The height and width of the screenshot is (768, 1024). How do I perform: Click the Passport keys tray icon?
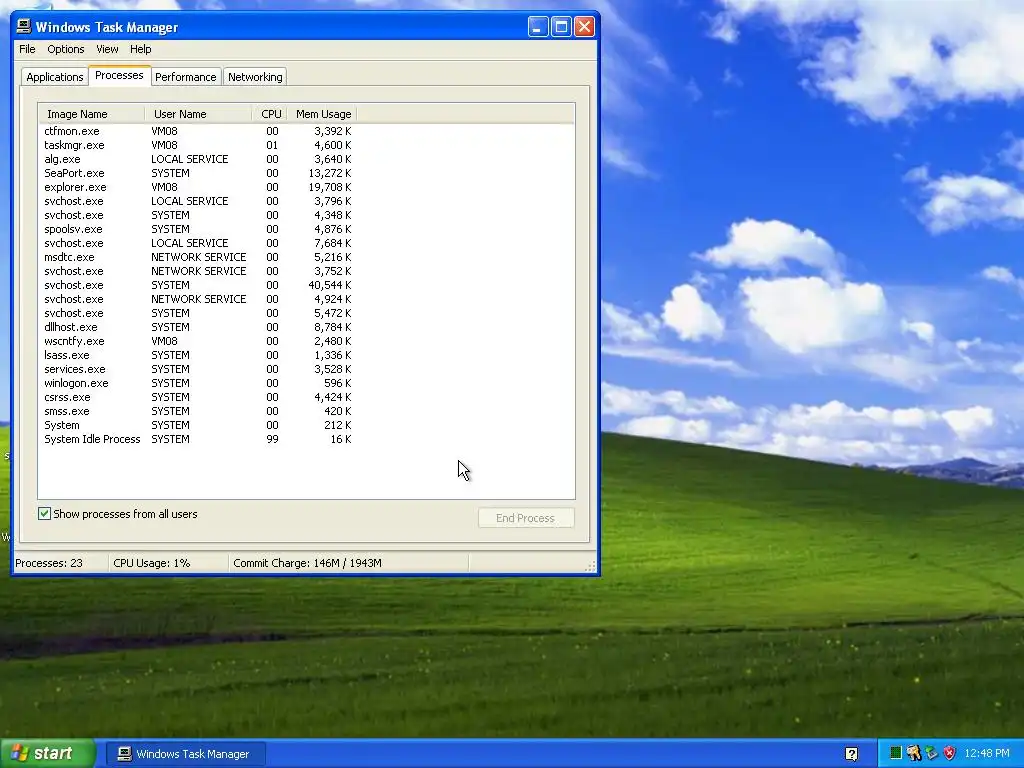click(x=914, y=753)
